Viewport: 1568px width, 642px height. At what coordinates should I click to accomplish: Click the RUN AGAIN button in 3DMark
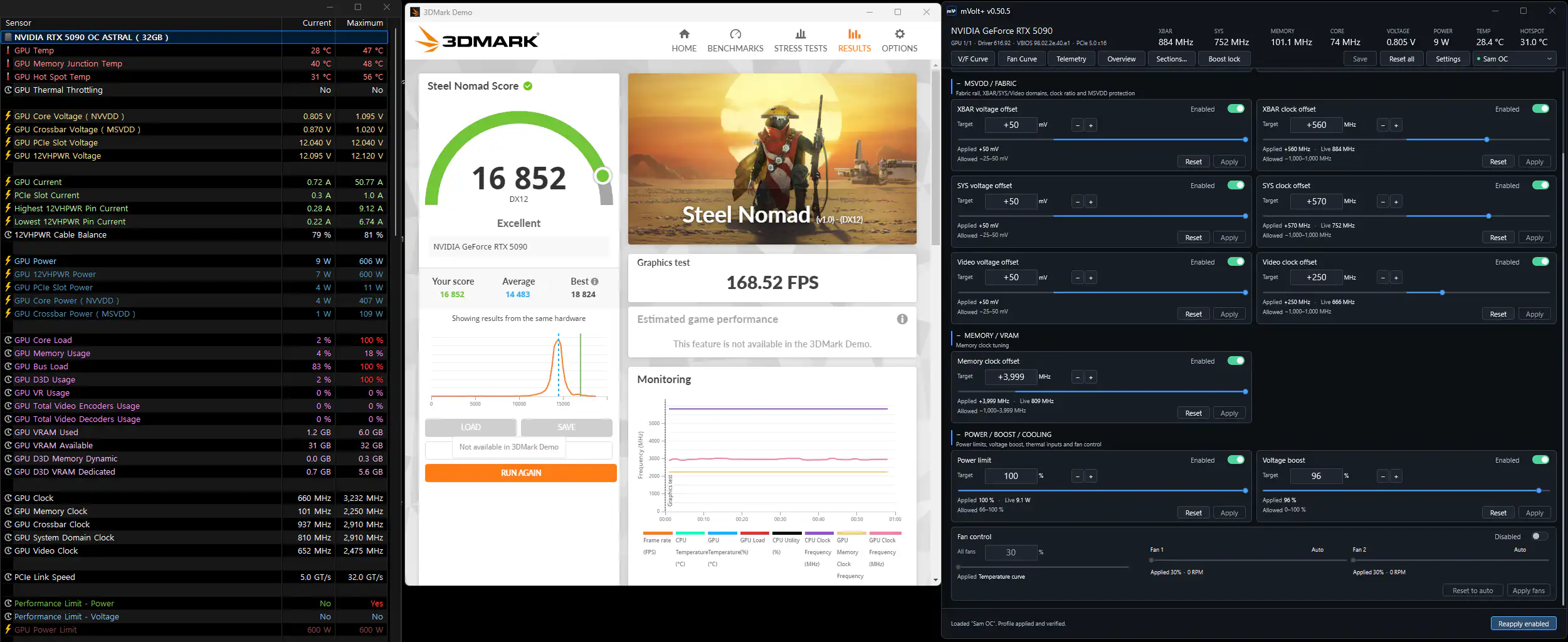point(520,473)
